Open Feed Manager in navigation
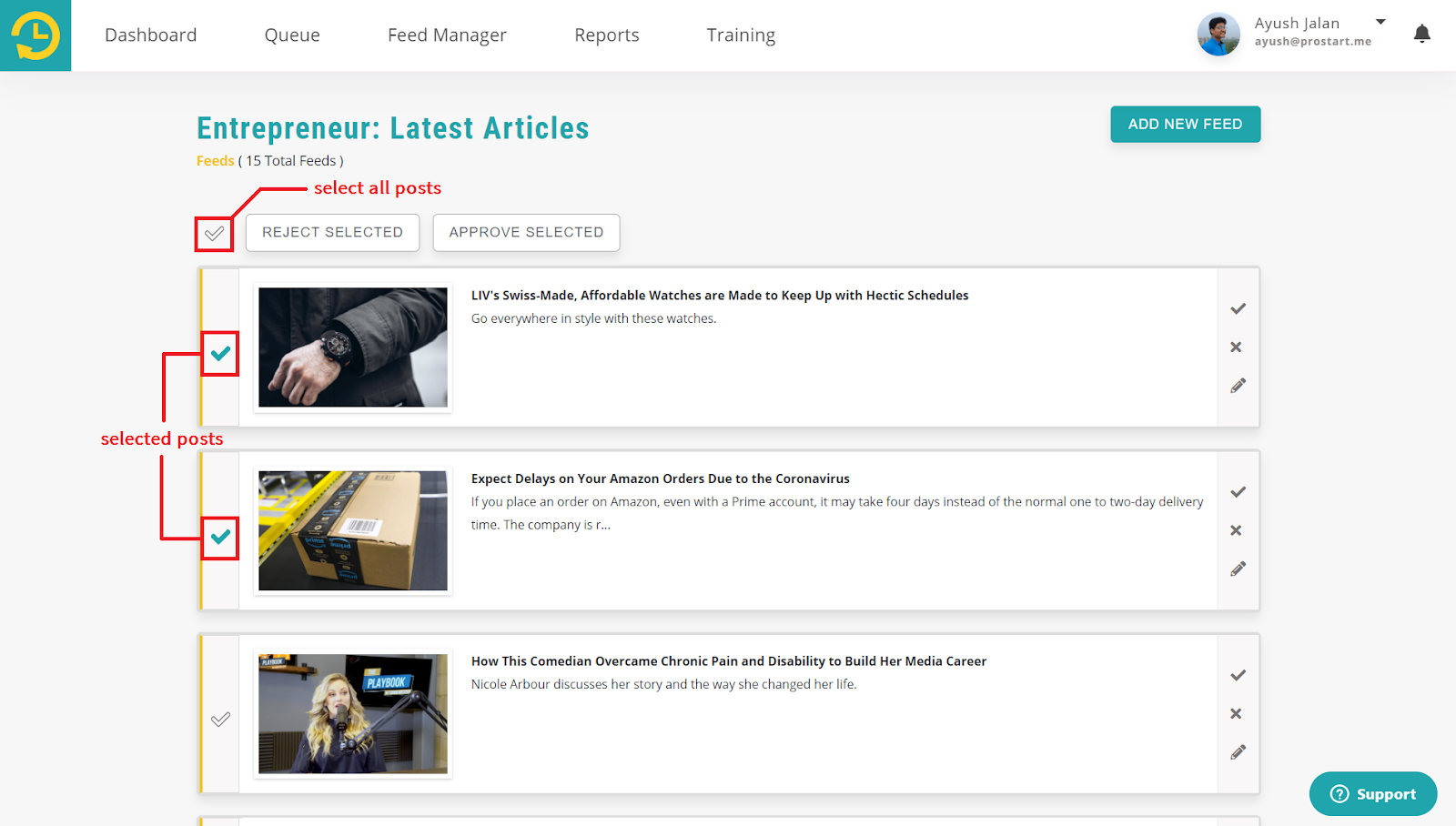This screenshot has height=826, width=1456. (447, 35)
